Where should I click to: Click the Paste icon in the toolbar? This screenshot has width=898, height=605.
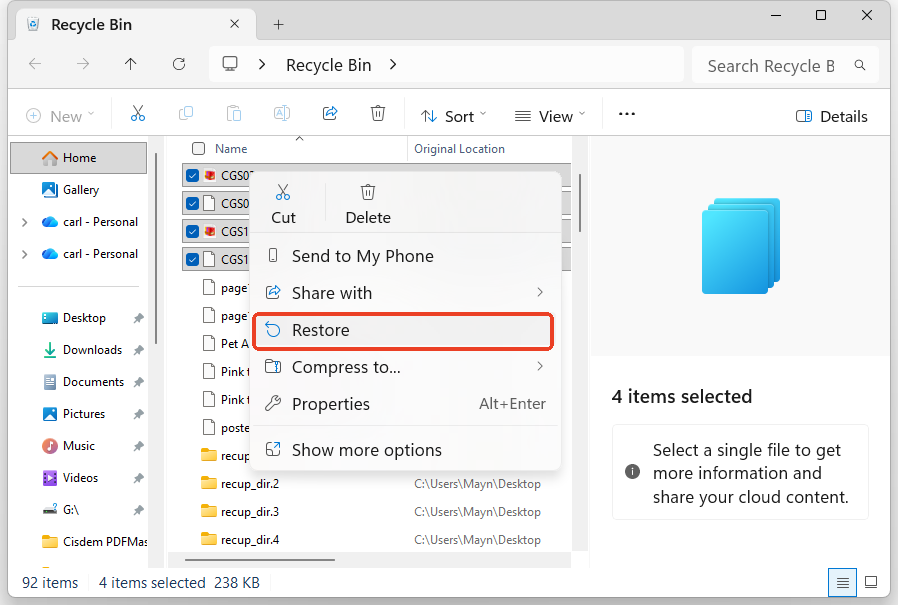pos(234,113)
